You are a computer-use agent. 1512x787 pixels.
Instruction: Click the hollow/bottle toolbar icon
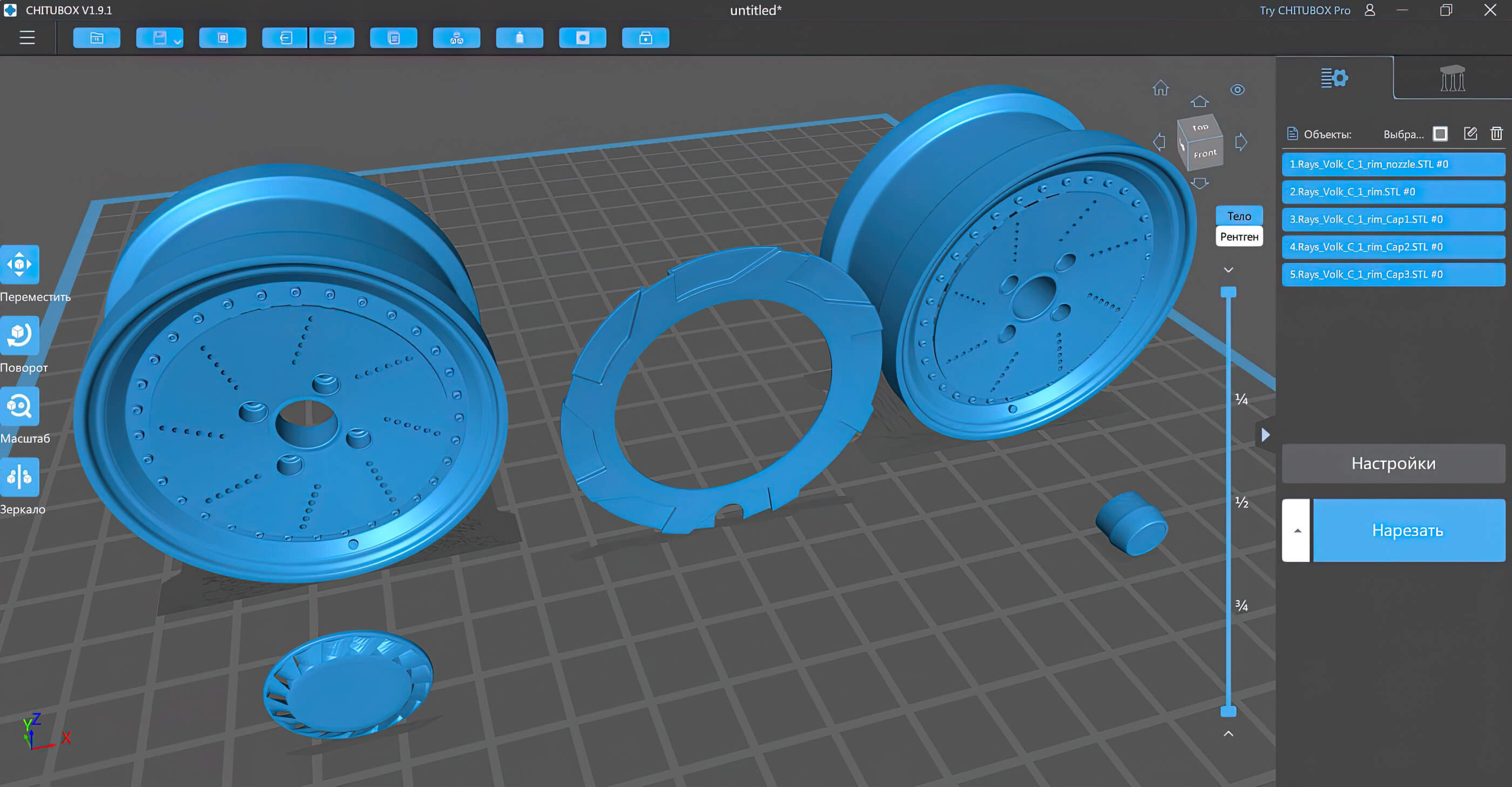pos(519,38)
